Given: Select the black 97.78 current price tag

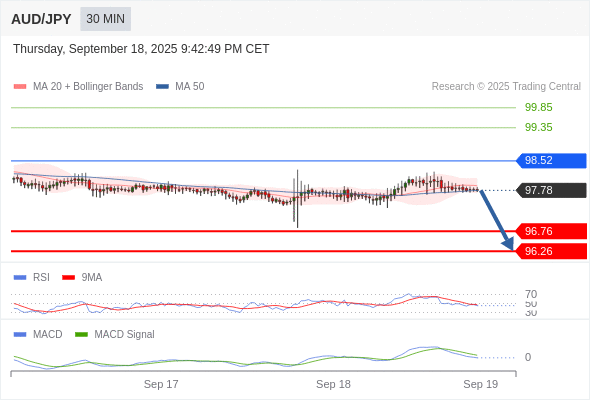Looking at the screenshot, I should (x=551, y=190).
